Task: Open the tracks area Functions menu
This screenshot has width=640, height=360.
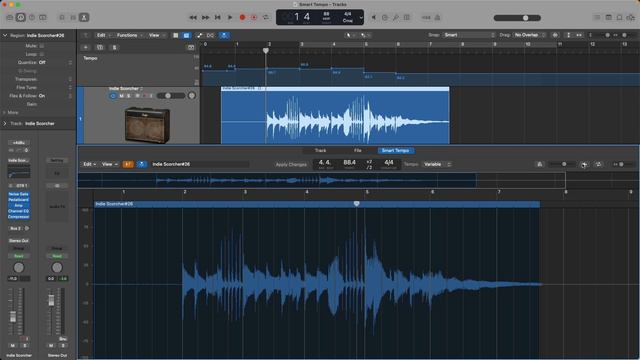Action: [x=129, y=36]
